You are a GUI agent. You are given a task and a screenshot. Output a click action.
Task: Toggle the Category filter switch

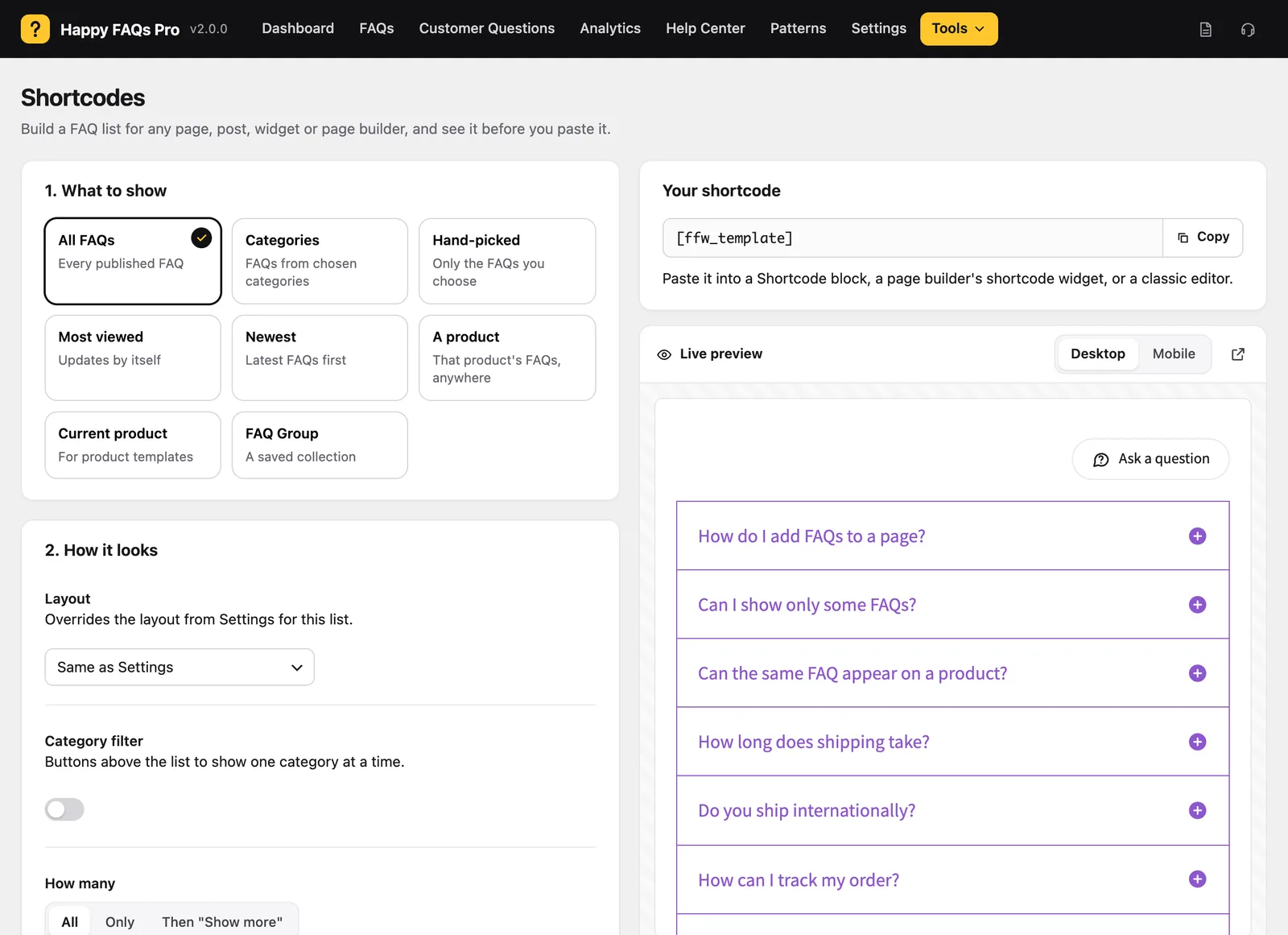(x=64, y=809)
